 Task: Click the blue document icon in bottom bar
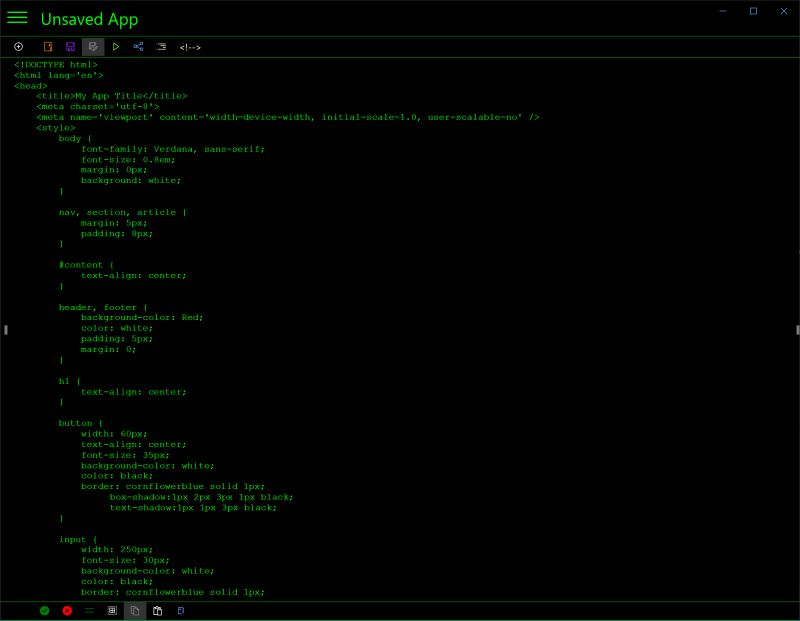click(x=181, y=611)
